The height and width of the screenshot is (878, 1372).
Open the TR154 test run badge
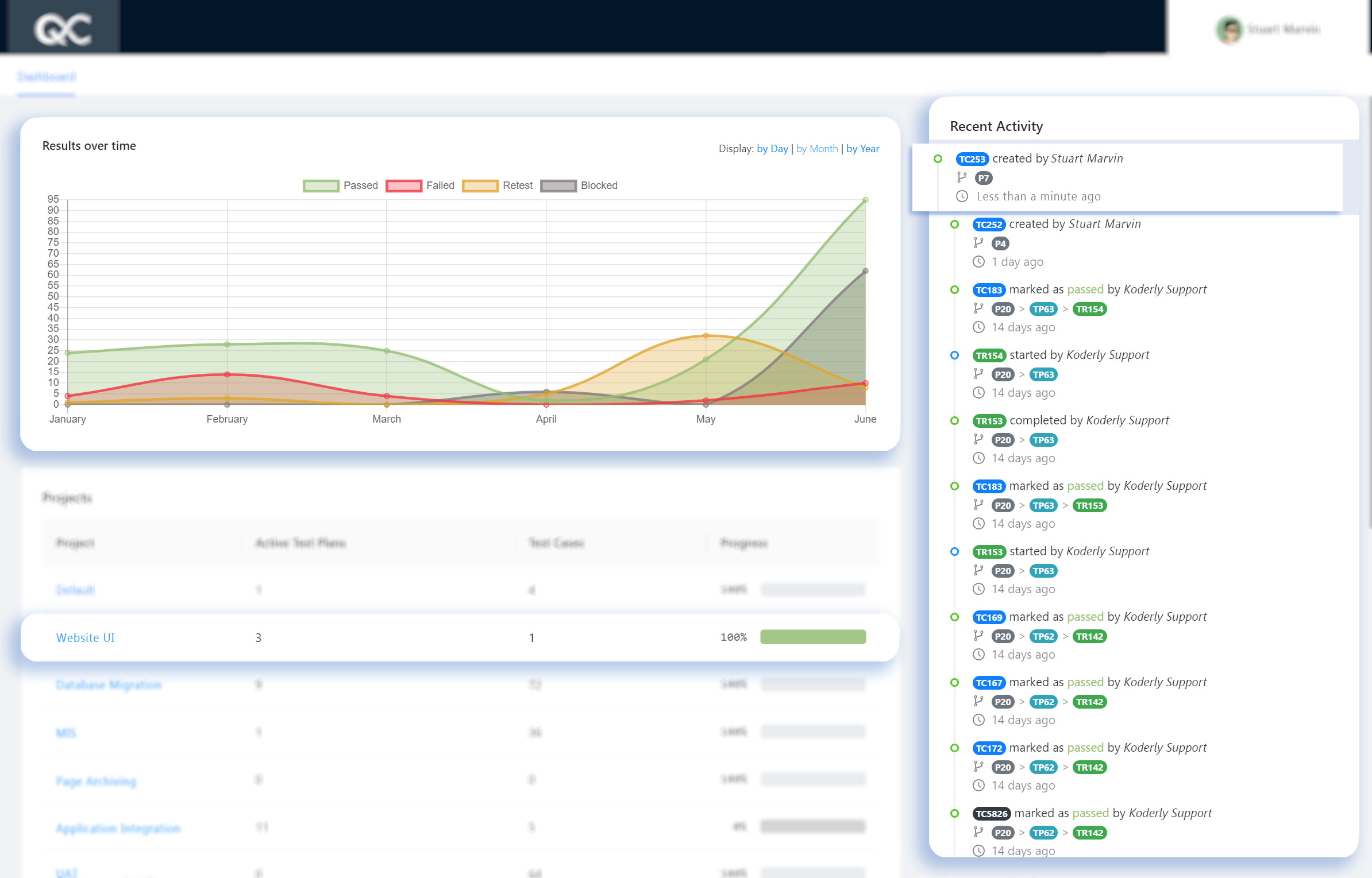(x=989, y=355)
